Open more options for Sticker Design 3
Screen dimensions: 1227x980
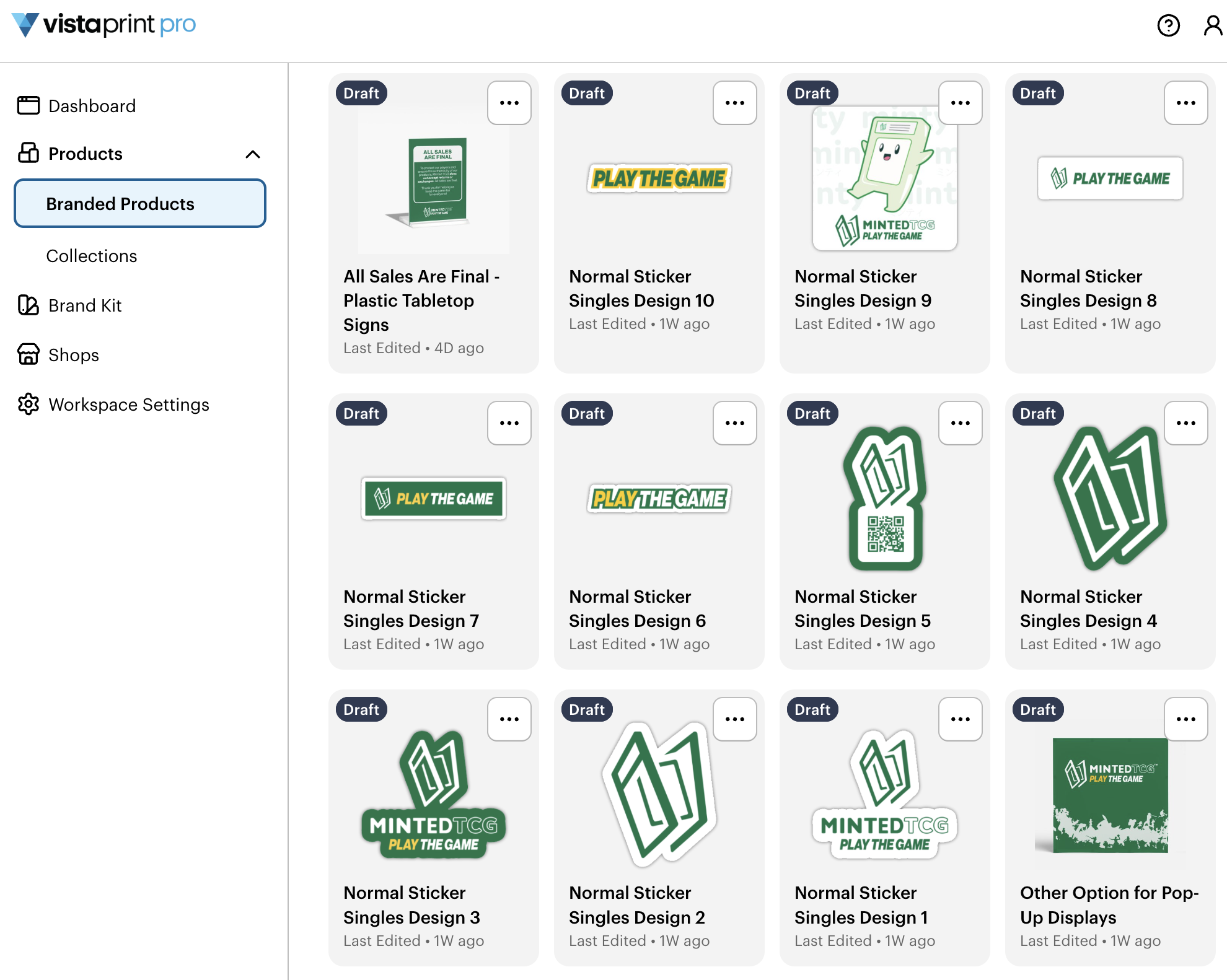[509, 719]
